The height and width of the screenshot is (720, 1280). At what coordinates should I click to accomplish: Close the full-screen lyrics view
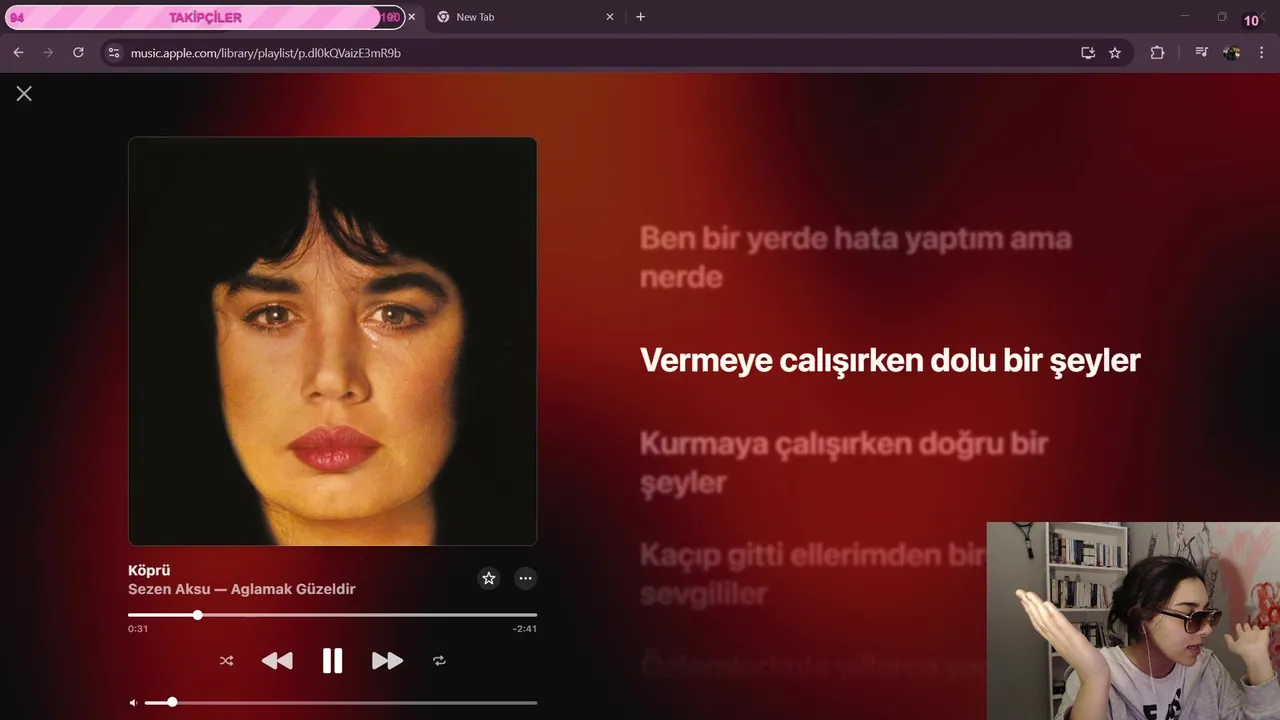pyautogui.click(x=24, y=93)
